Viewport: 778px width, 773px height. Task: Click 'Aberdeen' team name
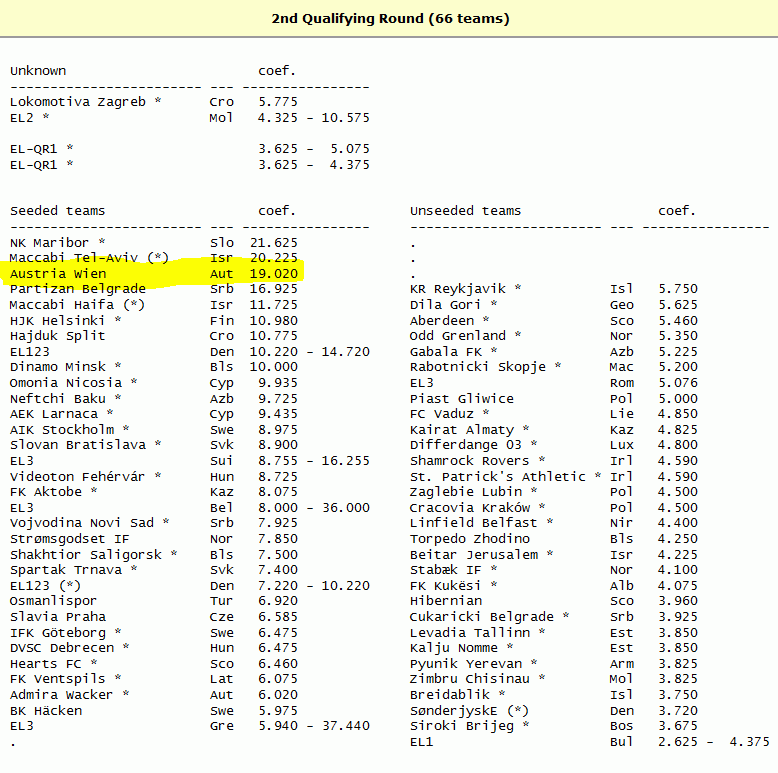[x=442, y=321]
